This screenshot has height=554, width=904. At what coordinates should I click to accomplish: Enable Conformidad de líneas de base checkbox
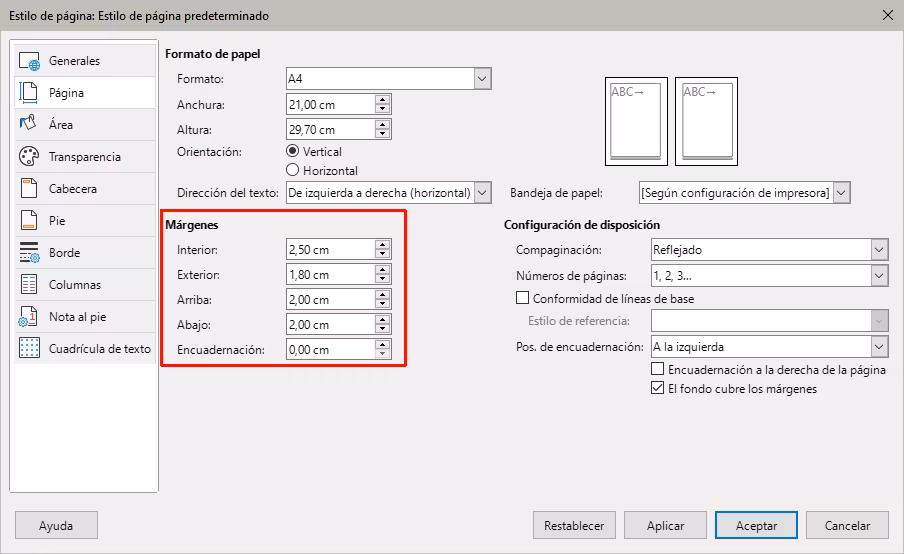click(x=522, y=298)
